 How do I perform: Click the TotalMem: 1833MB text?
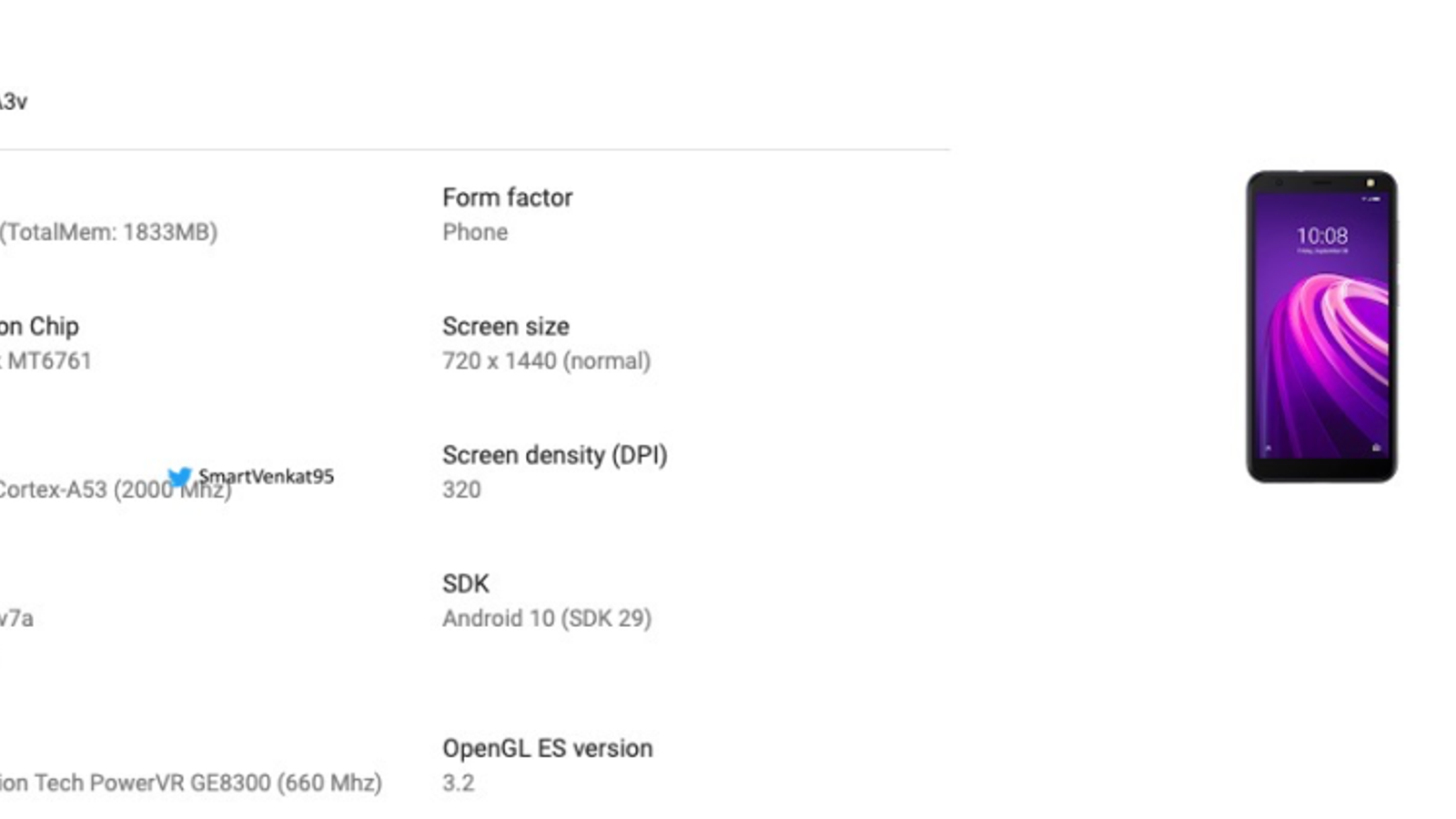click(108, 232)
